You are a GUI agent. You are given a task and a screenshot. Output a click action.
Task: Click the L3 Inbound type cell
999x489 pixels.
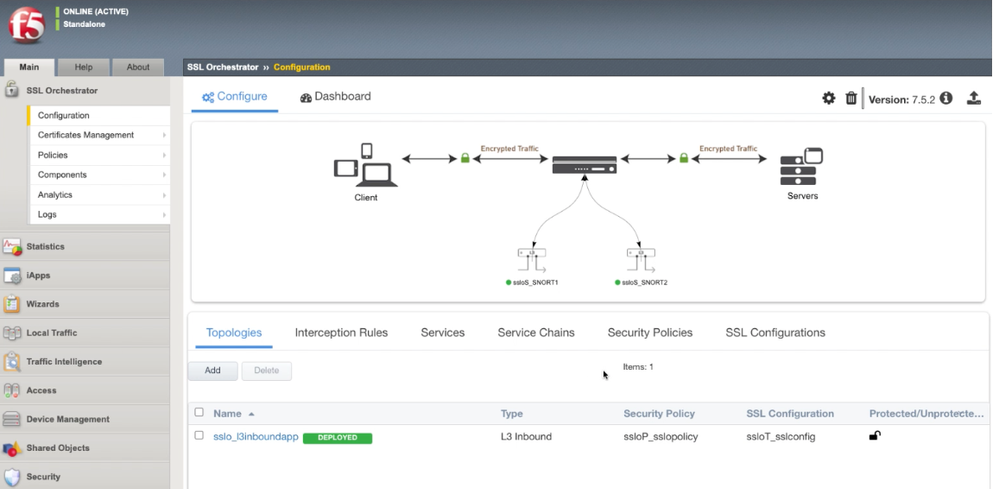coord(526,437)
